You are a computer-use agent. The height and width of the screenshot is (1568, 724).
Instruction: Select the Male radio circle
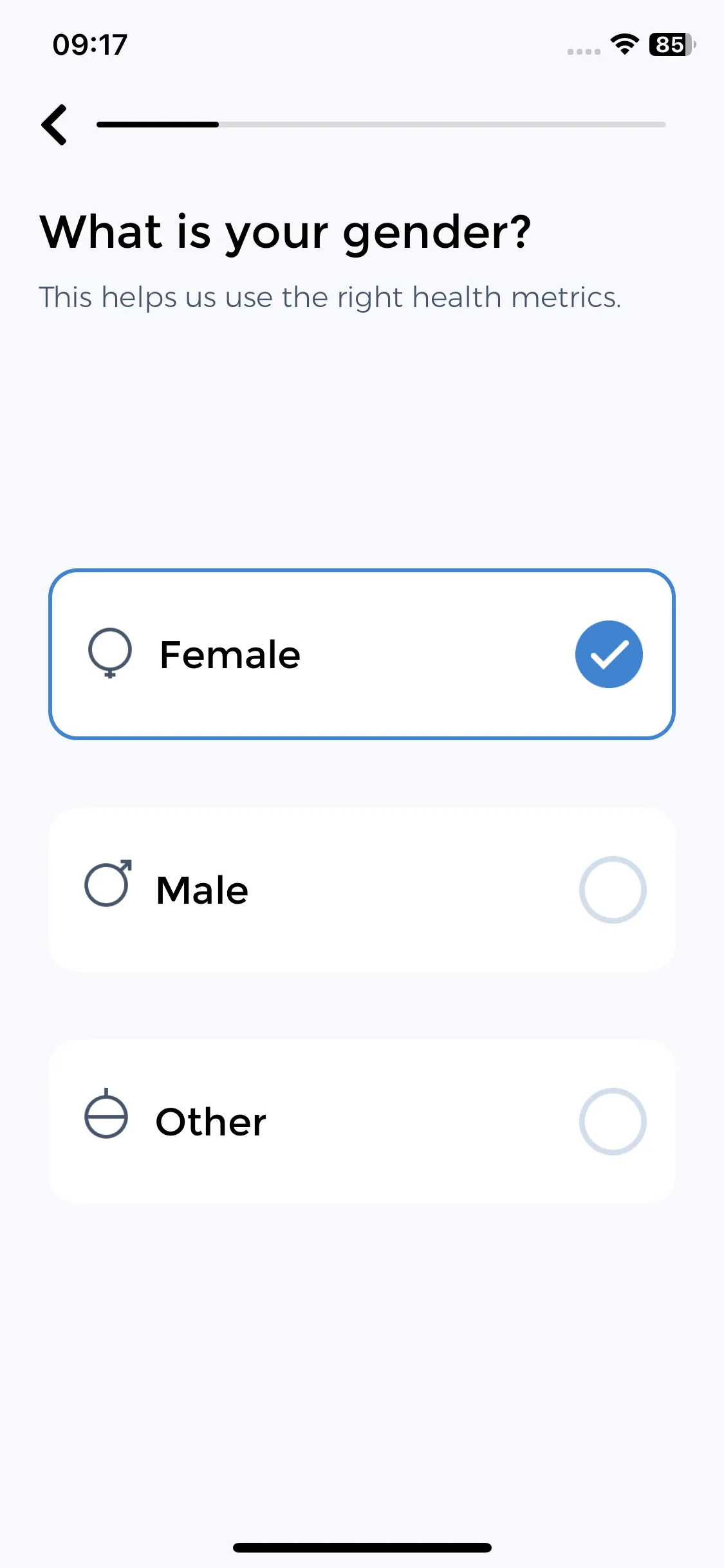pos(613,890)
